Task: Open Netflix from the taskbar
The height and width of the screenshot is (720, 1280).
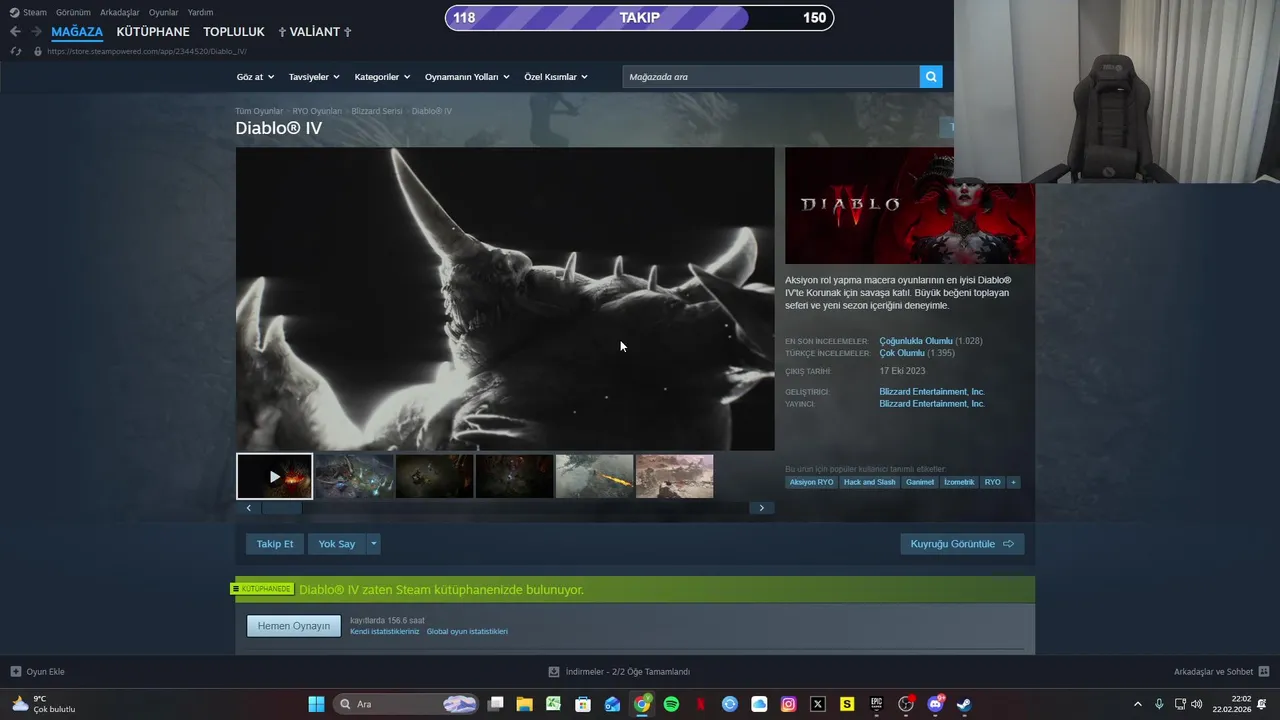Action: coord(701,704)
